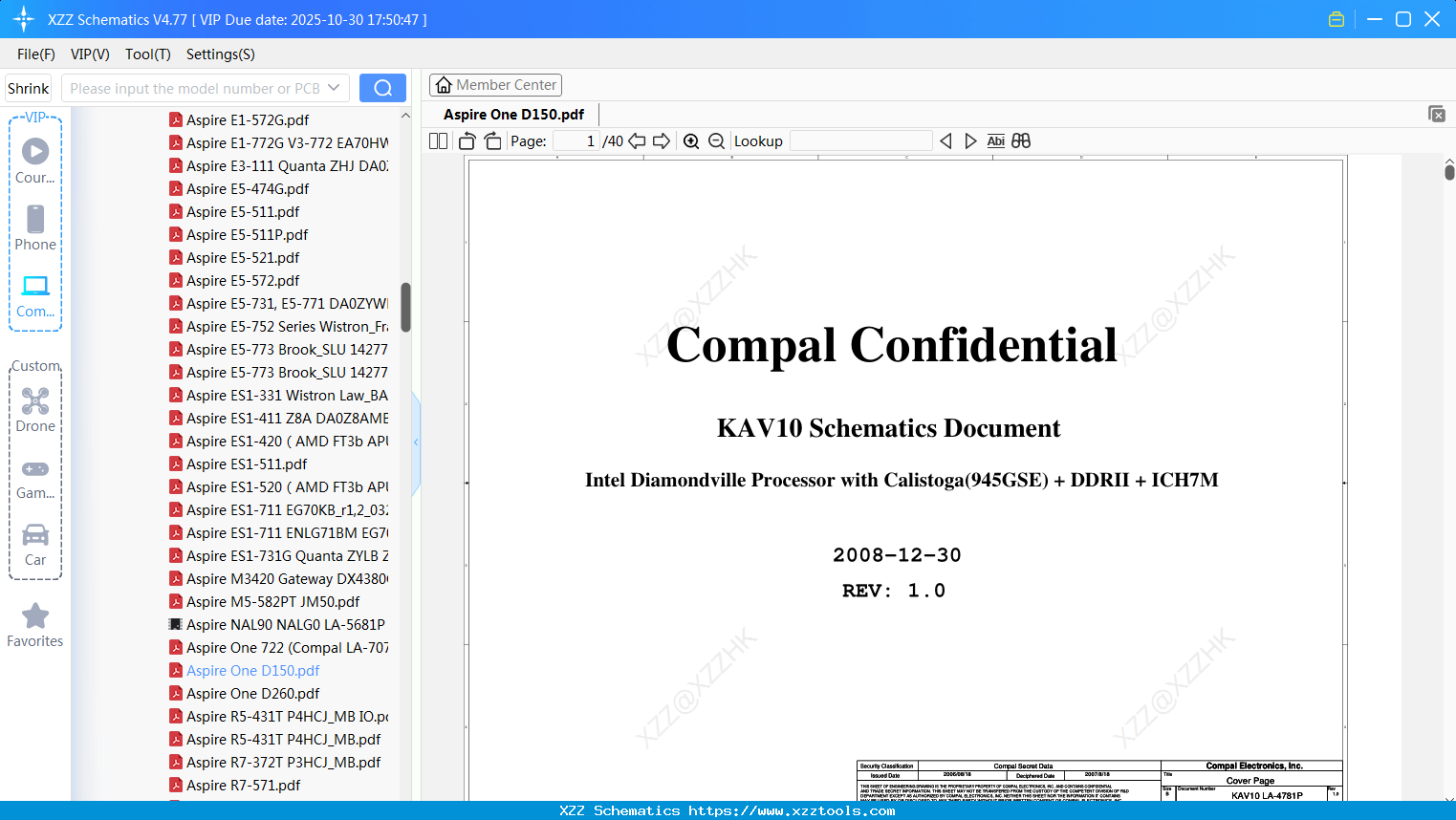Click the blue search button
This screenshot has height=820, width=1456.
click(382, 88)
